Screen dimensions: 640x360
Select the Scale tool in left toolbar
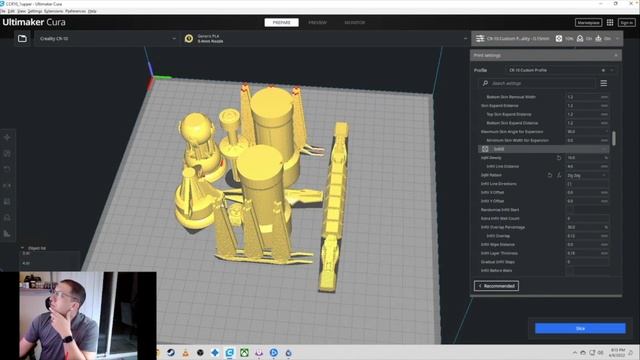7,153
